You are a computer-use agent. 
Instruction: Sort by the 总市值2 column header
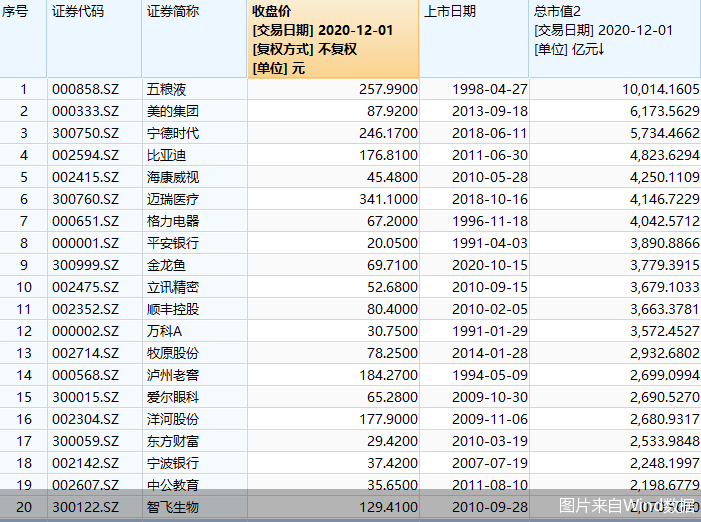click(615, 39)
